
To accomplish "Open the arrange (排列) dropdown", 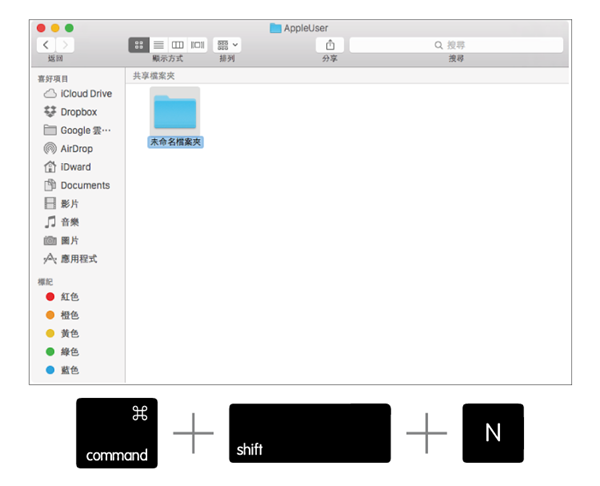I will point(227,45).
